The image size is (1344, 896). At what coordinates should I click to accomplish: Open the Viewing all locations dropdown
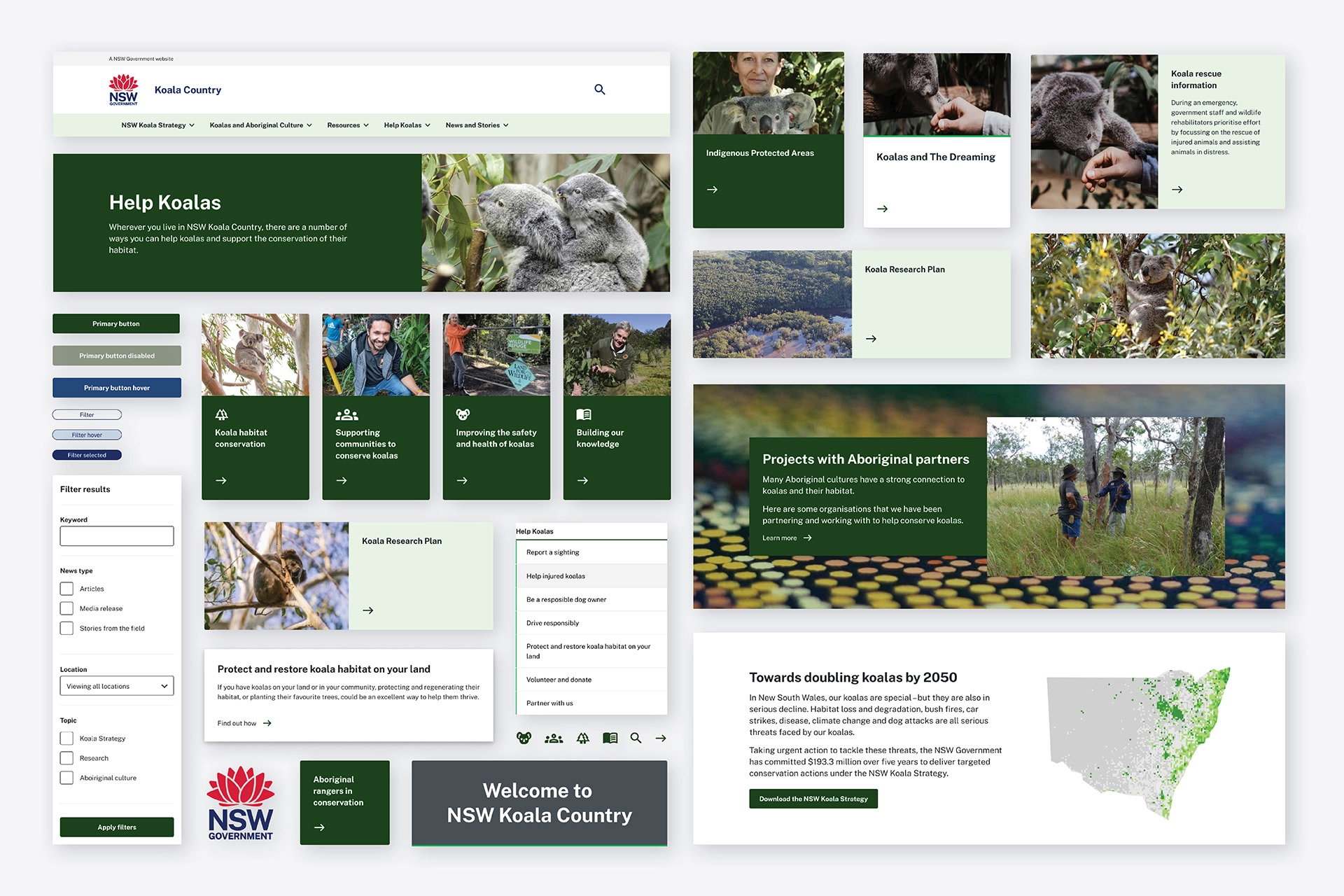116,685
